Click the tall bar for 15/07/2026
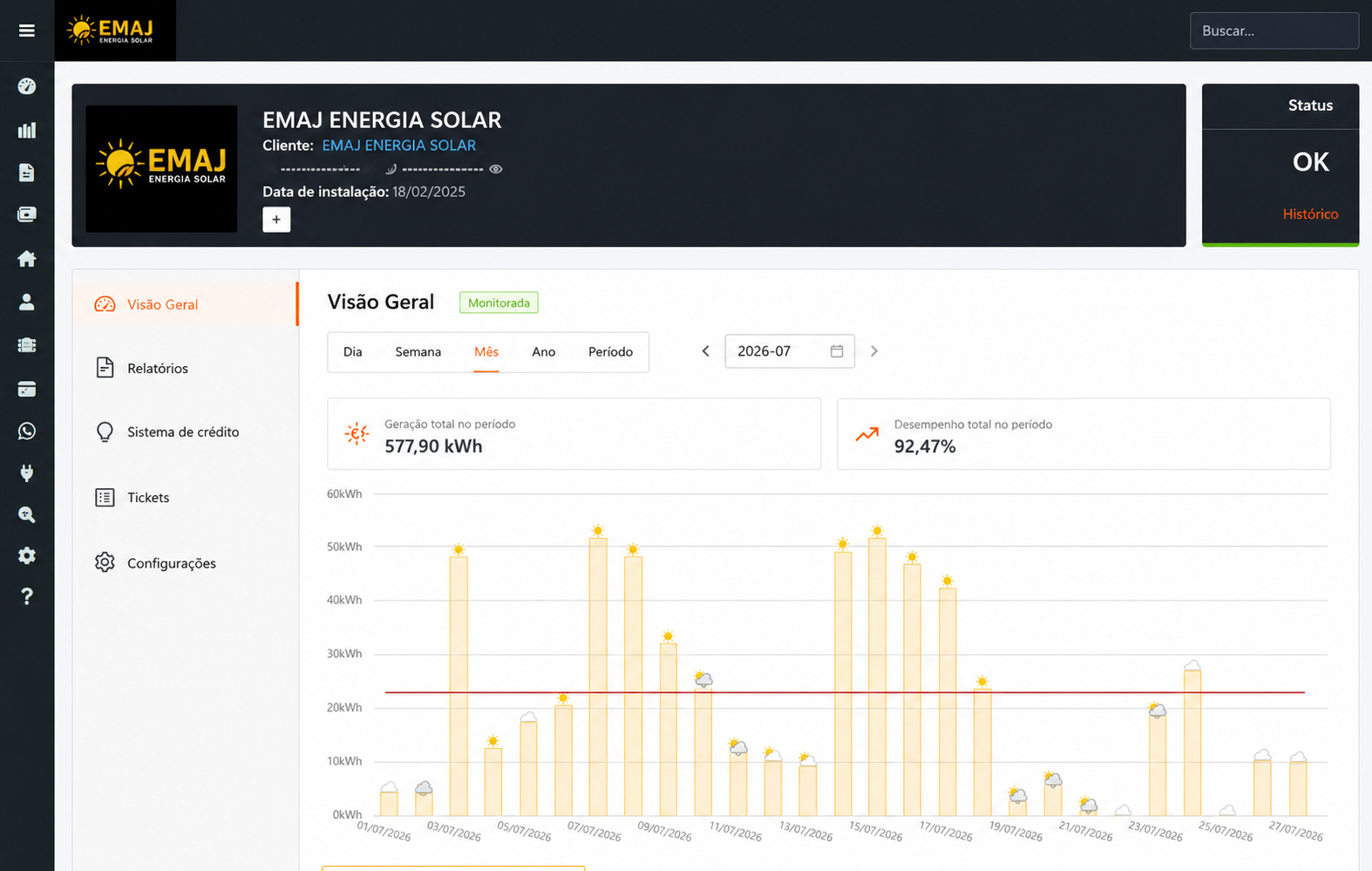The height and width of the screenshot is (871, 1372). coord(878,677)
